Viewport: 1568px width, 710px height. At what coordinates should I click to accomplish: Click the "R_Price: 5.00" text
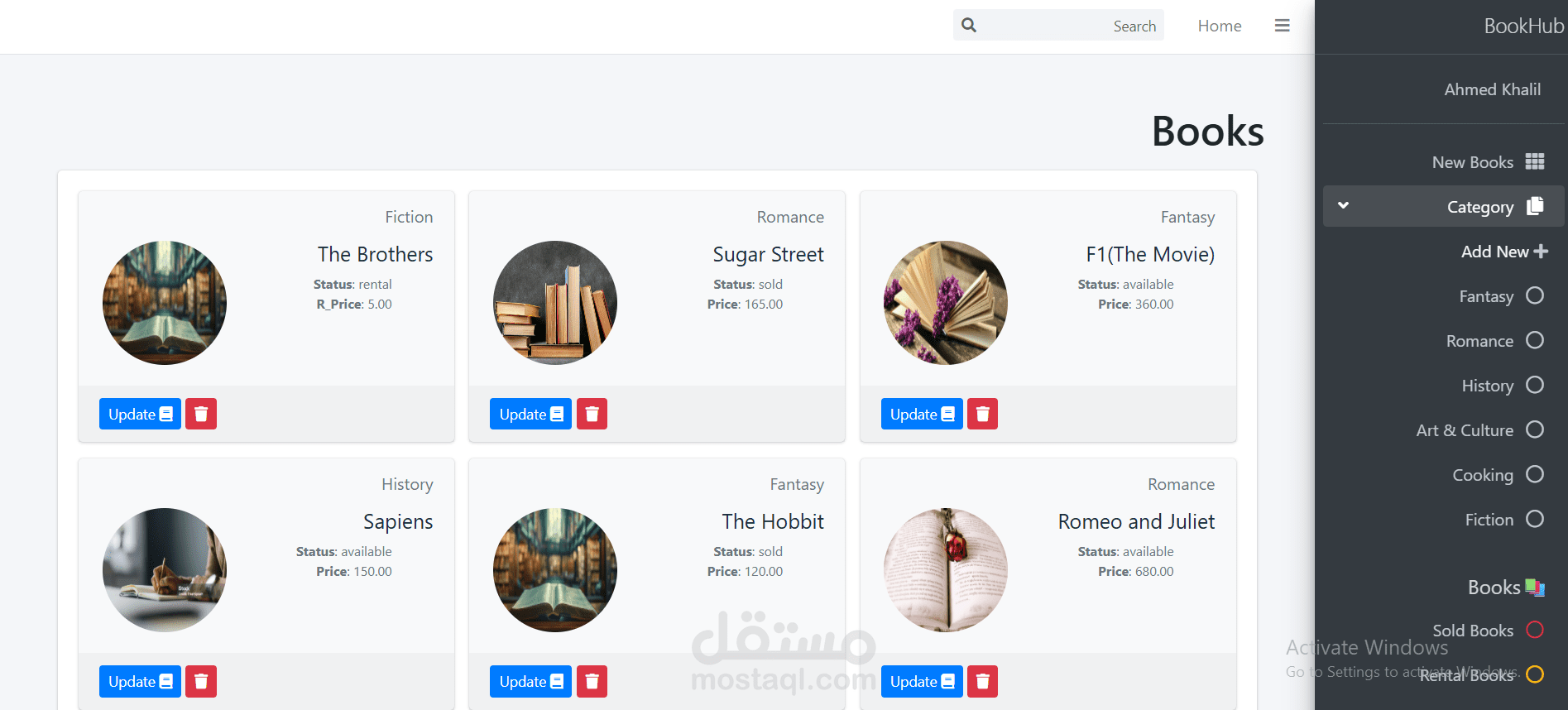[354, 304]
